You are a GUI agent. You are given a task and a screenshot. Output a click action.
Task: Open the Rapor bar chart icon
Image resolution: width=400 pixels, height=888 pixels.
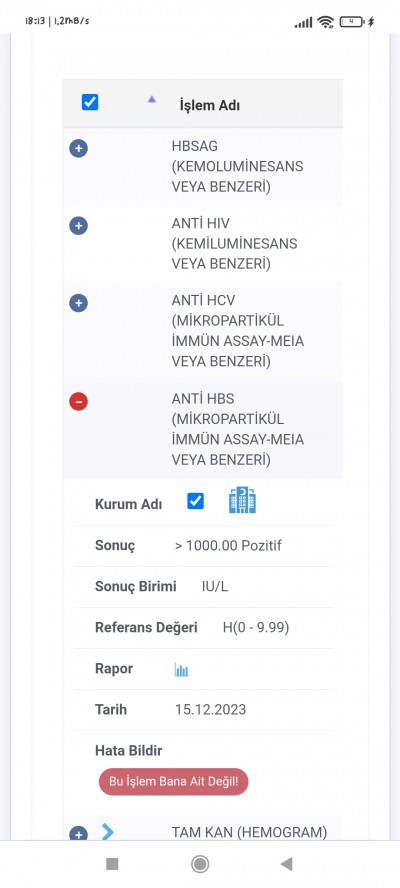(181, 670)
